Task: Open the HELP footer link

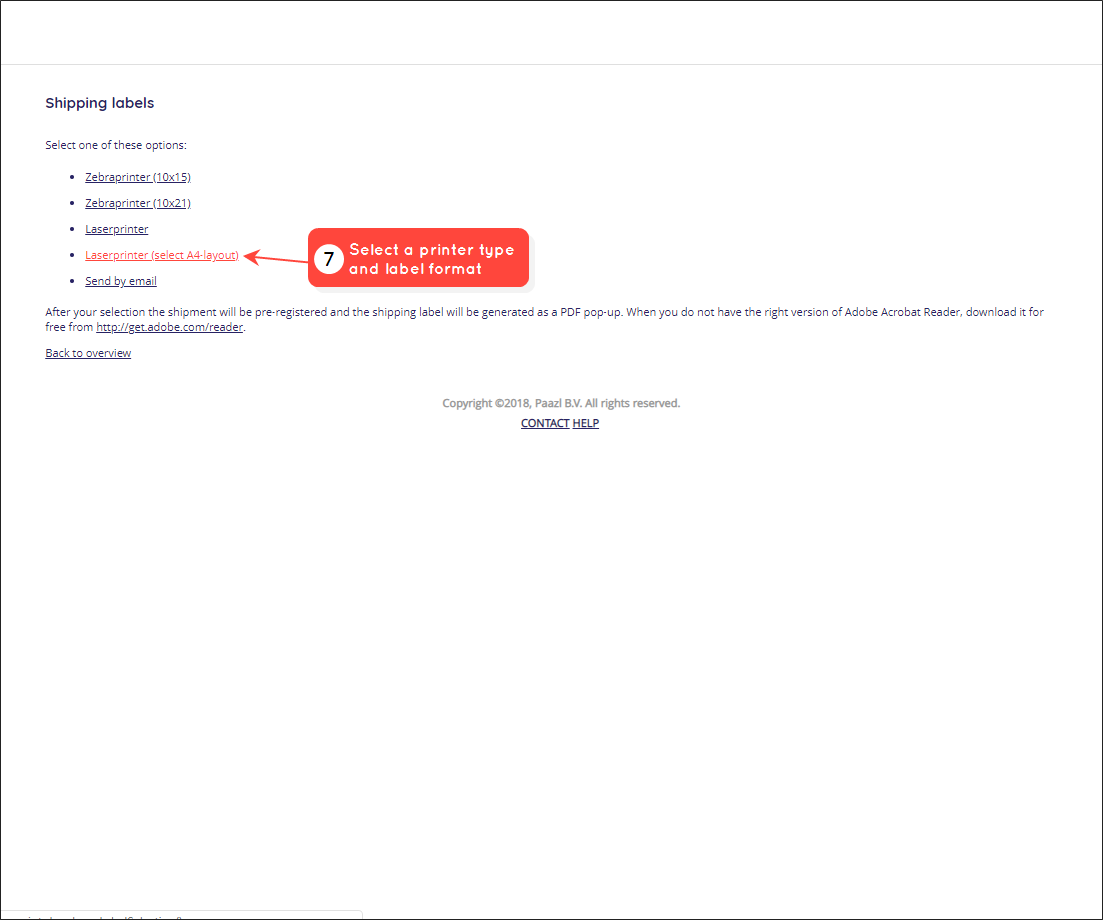Action: (586, 423)
